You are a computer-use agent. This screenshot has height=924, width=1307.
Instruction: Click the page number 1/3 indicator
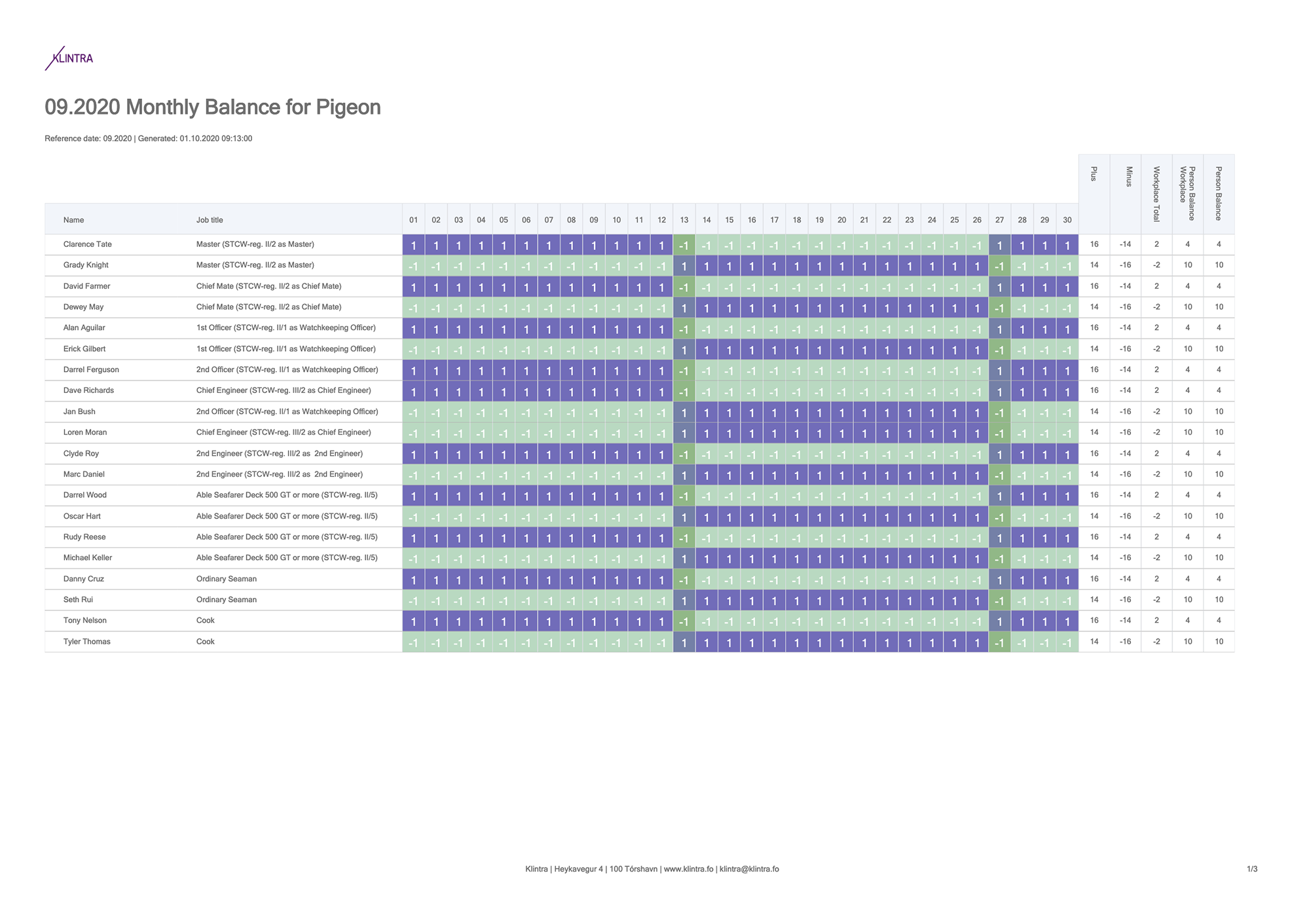pos(1251,869)
